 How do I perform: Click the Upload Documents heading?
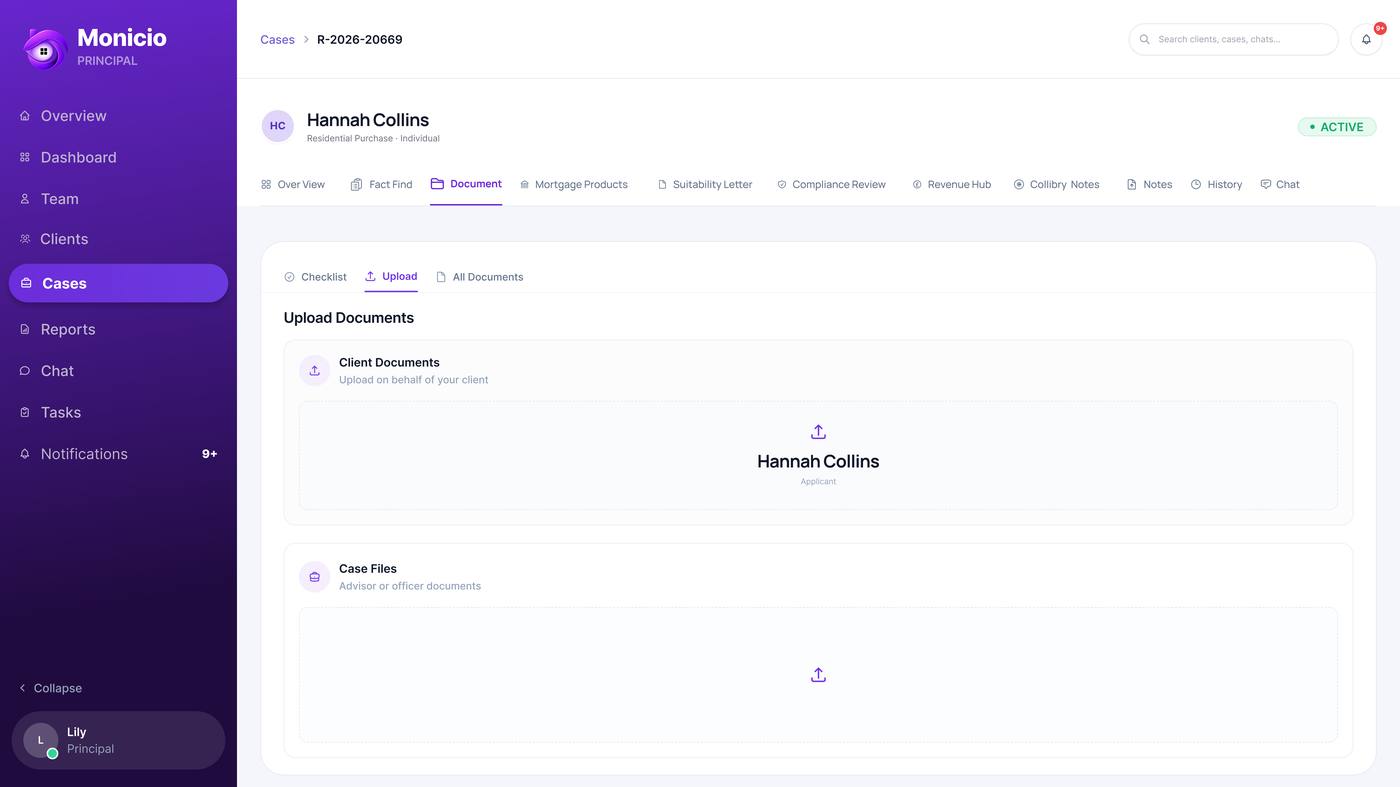coord(349,318)
